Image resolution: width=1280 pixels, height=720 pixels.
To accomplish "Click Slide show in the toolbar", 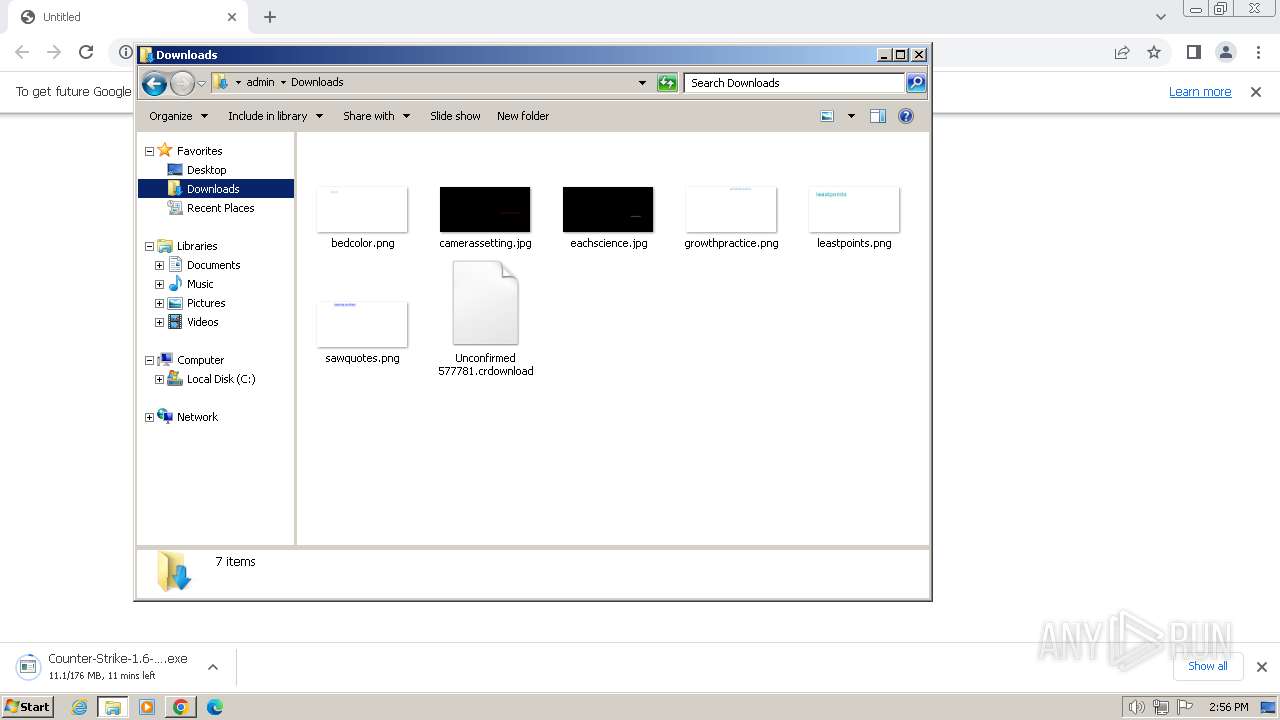I will coord(455,116).
